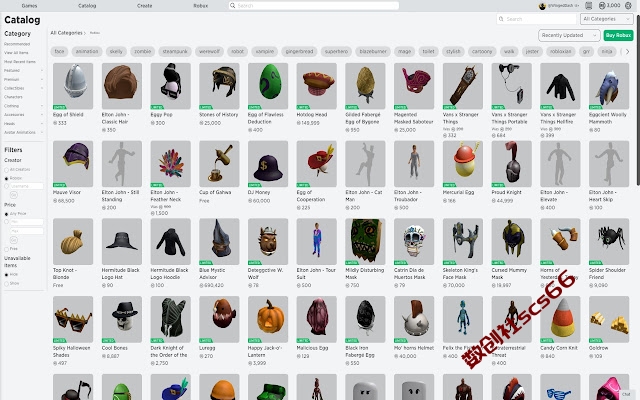This screenshot has height=400, width=640.
Task: Select Show unavailable items radio
Action: point(7,284)
